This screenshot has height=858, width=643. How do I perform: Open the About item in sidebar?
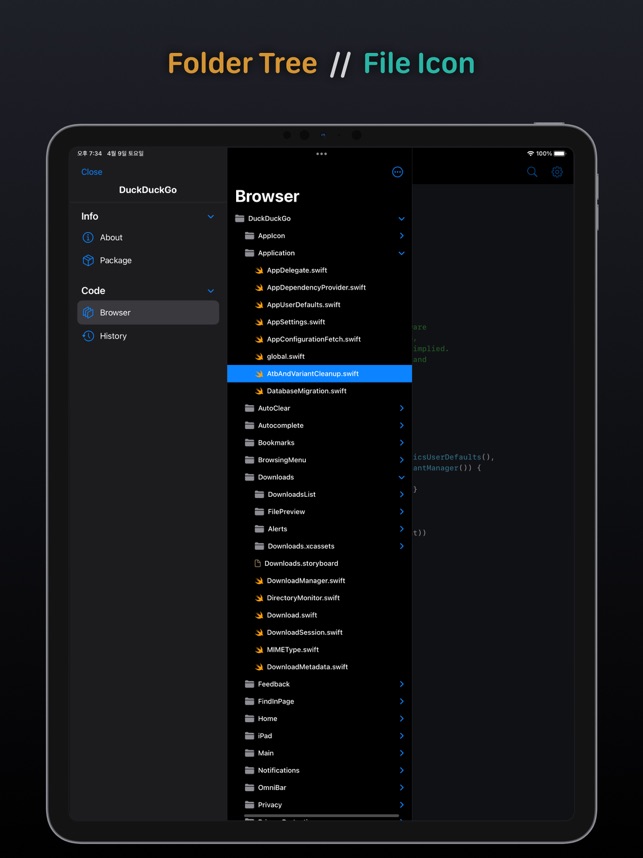coord(148,237)
